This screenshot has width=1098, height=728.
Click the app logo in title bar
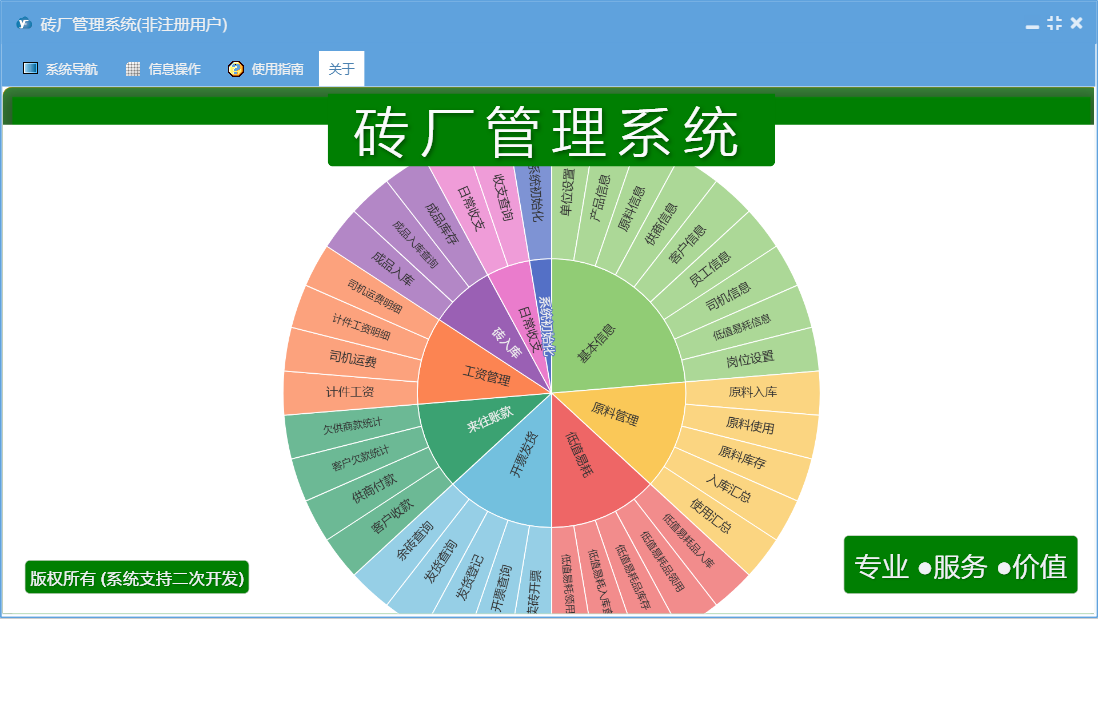click(25, 24)
